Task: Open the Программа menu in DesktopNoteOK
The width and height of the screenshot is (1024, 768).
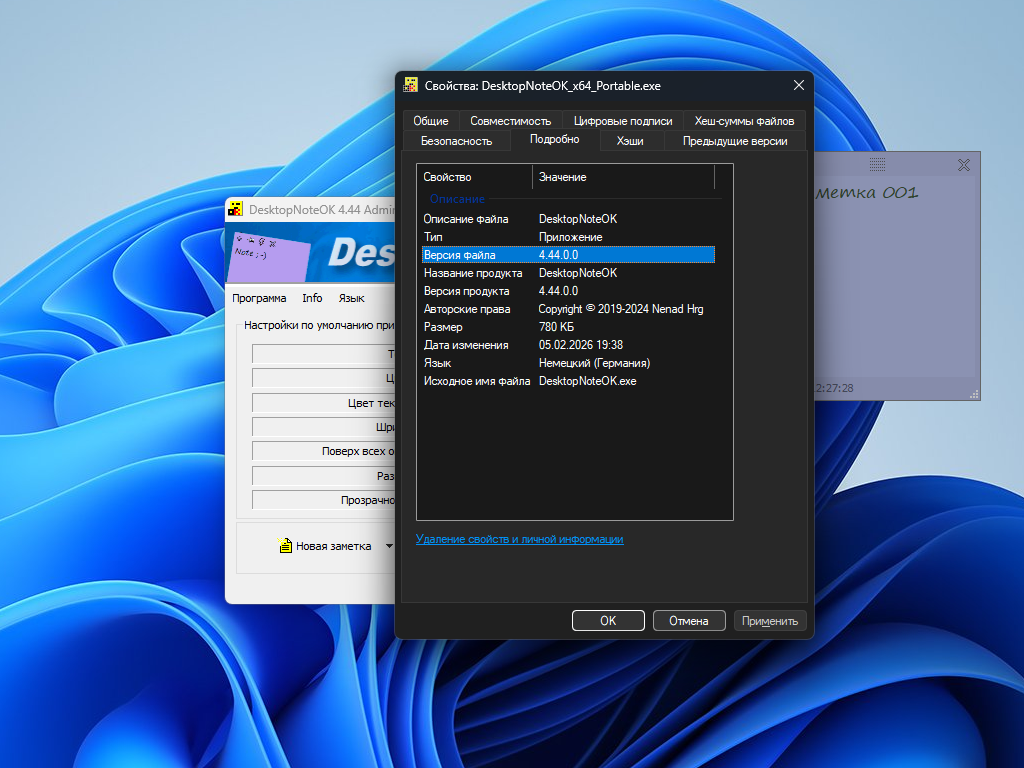Action: click(x=259, y=298)
